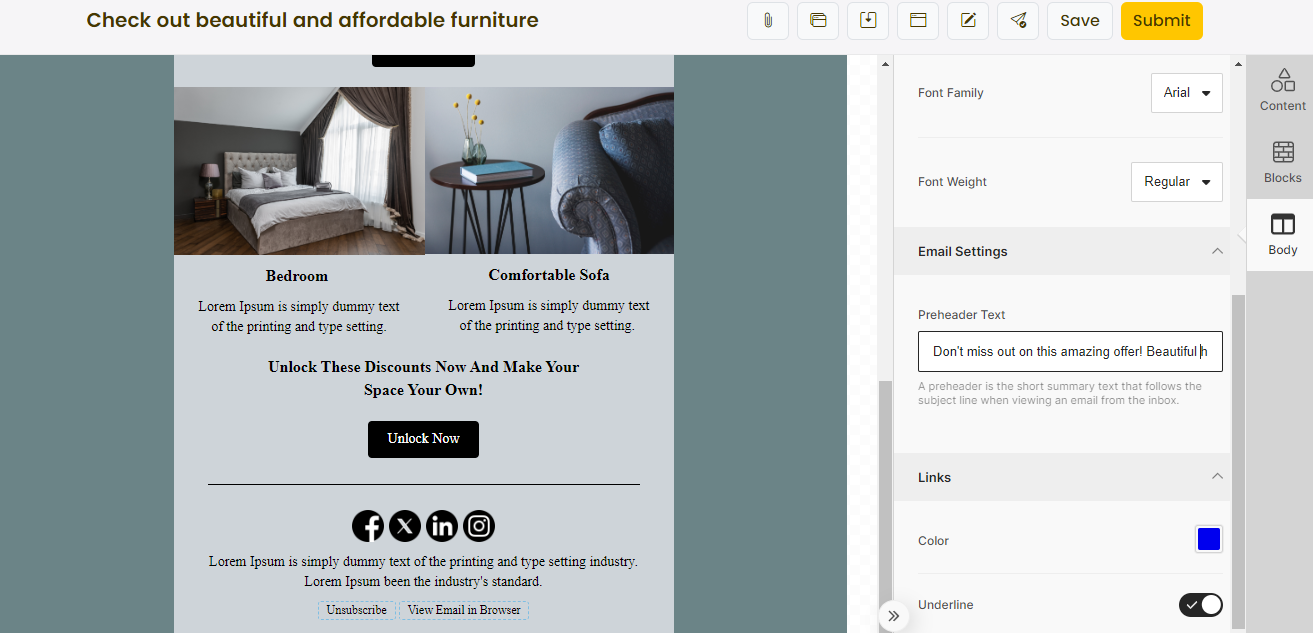Screen dimensions: 1313x633
Task: Open the Content tab
Action: point(1282,90)
